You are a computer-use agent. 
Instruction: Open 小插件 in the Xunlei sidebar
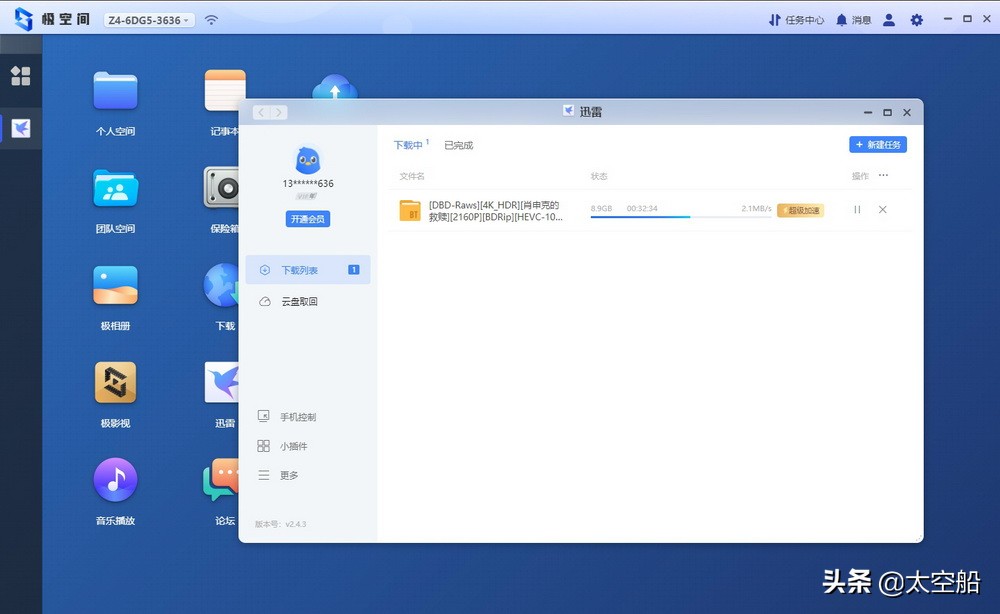283,446
